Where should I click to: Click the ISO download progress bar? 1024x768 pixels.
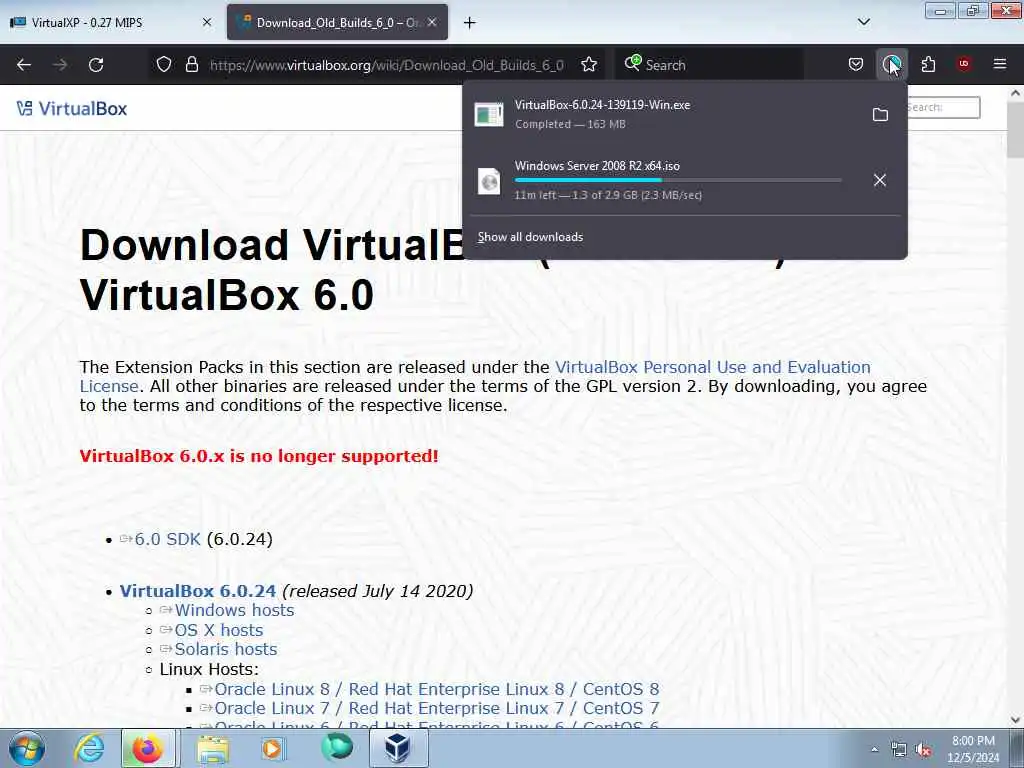coord(678,180)
